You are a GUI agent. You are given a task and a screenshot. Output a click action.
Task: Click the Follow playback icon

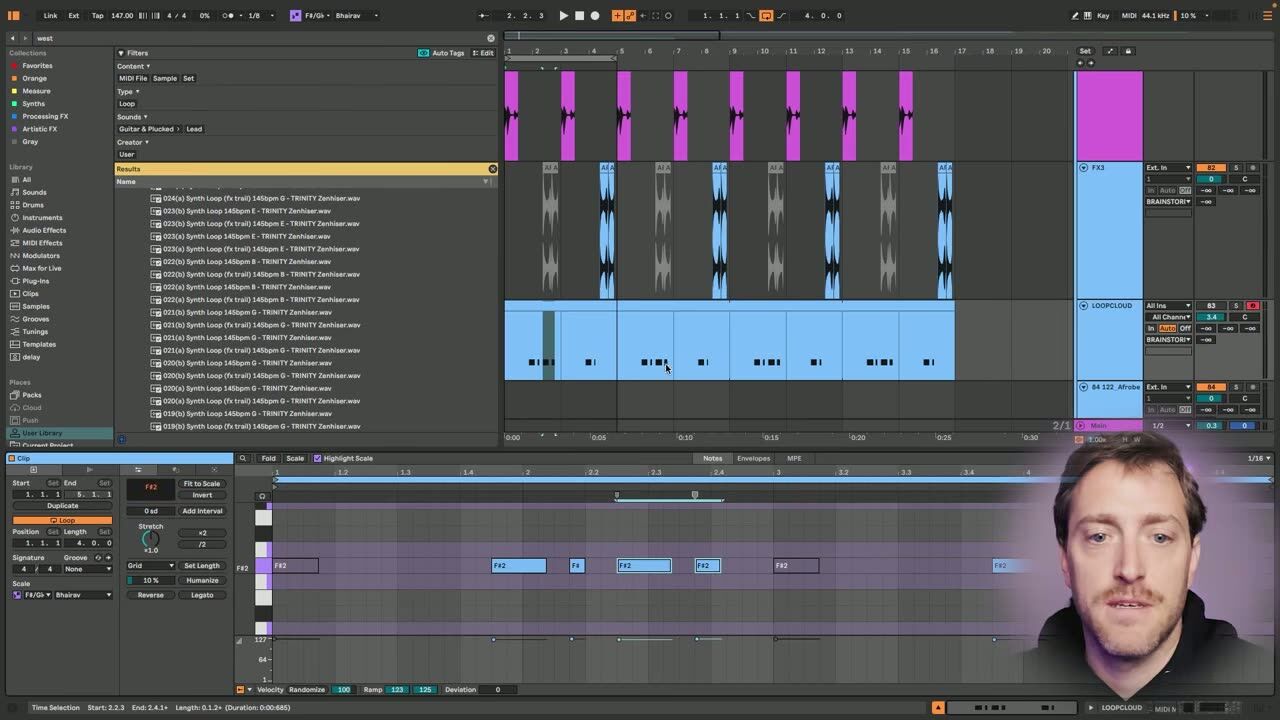[484, 15]
